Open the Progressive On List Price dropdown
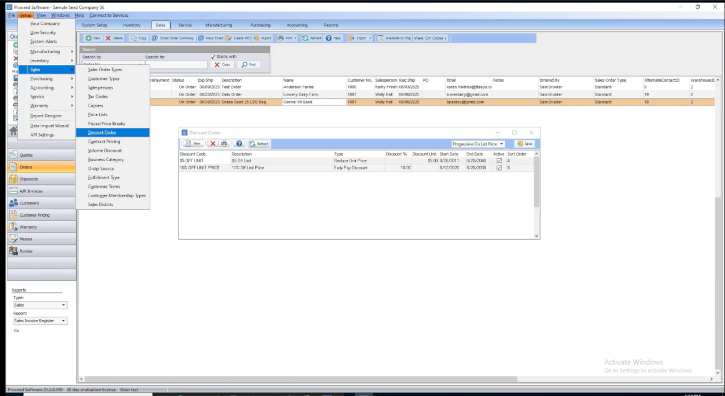The width and height of the screenshot is (725, 396). [478, 144]
